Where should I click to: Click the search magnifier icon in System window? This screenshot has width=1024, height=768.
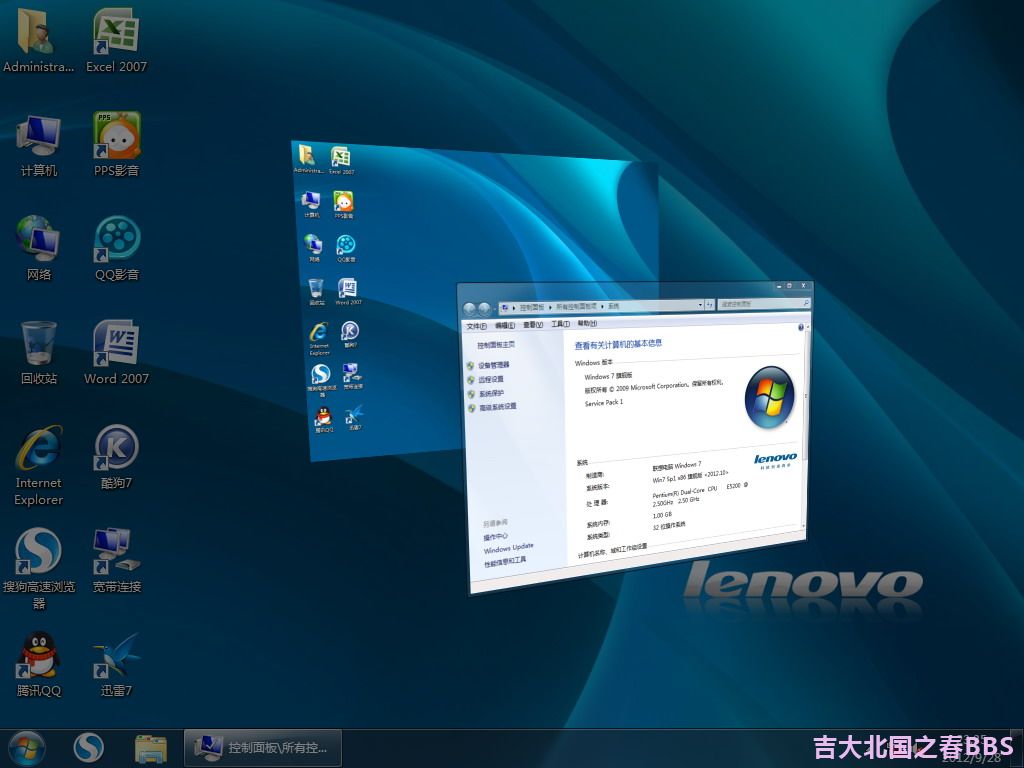pos(807,303)
